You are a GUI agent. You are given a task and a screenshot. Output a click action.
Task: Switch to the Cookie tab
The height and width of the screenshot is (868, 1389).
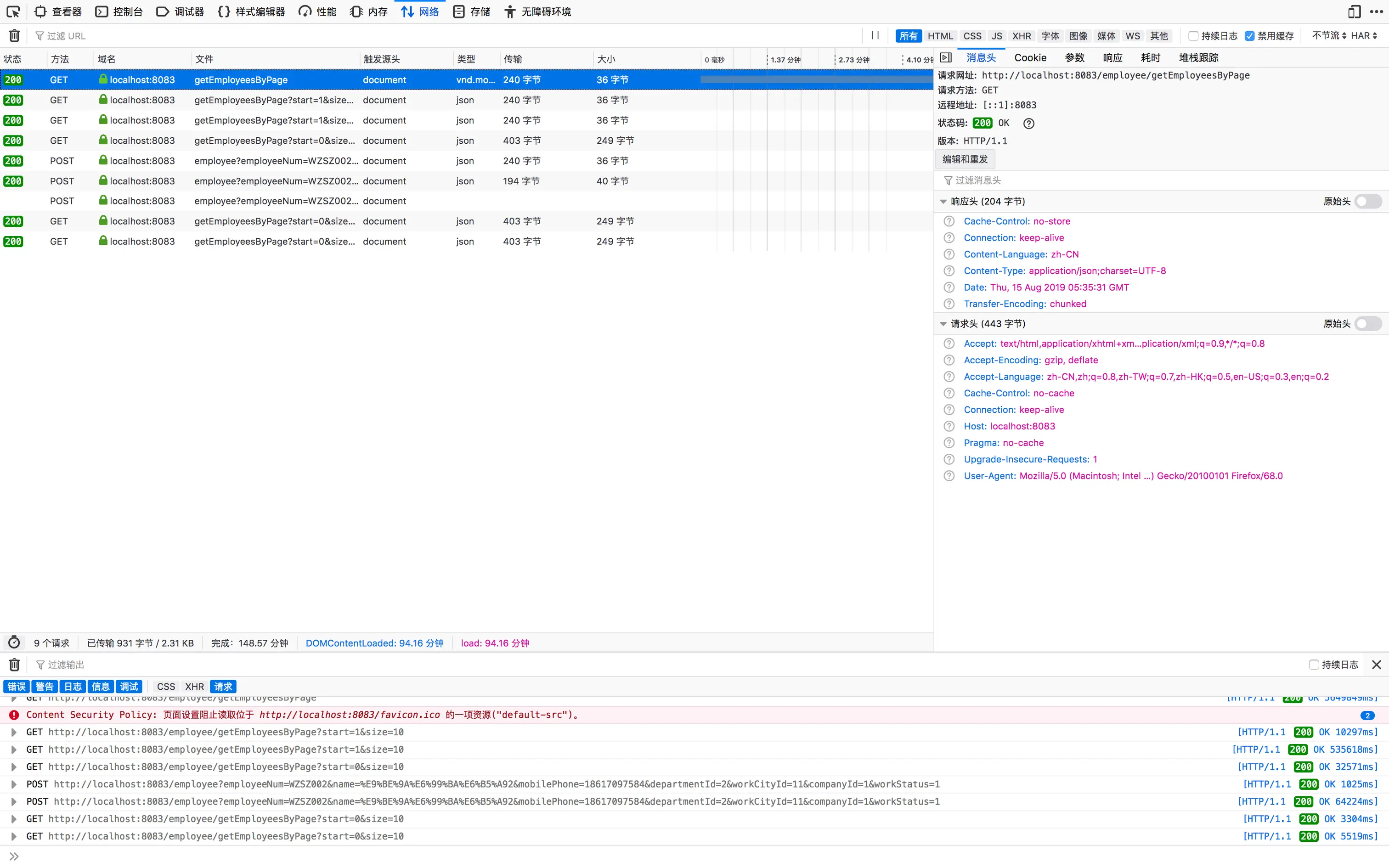(x=1030, y=57)
